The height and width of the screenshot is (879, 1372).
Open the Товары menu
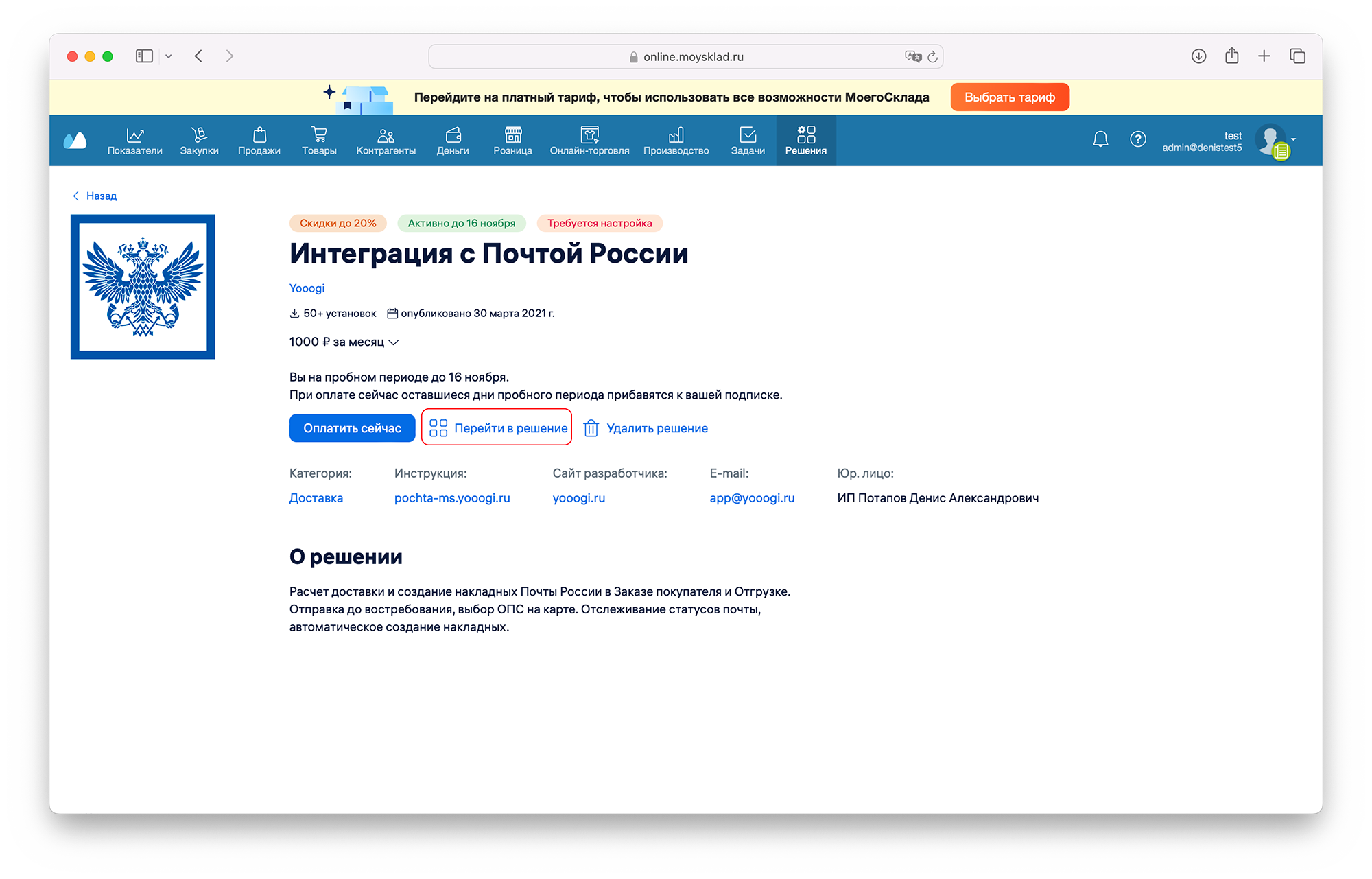319,141
